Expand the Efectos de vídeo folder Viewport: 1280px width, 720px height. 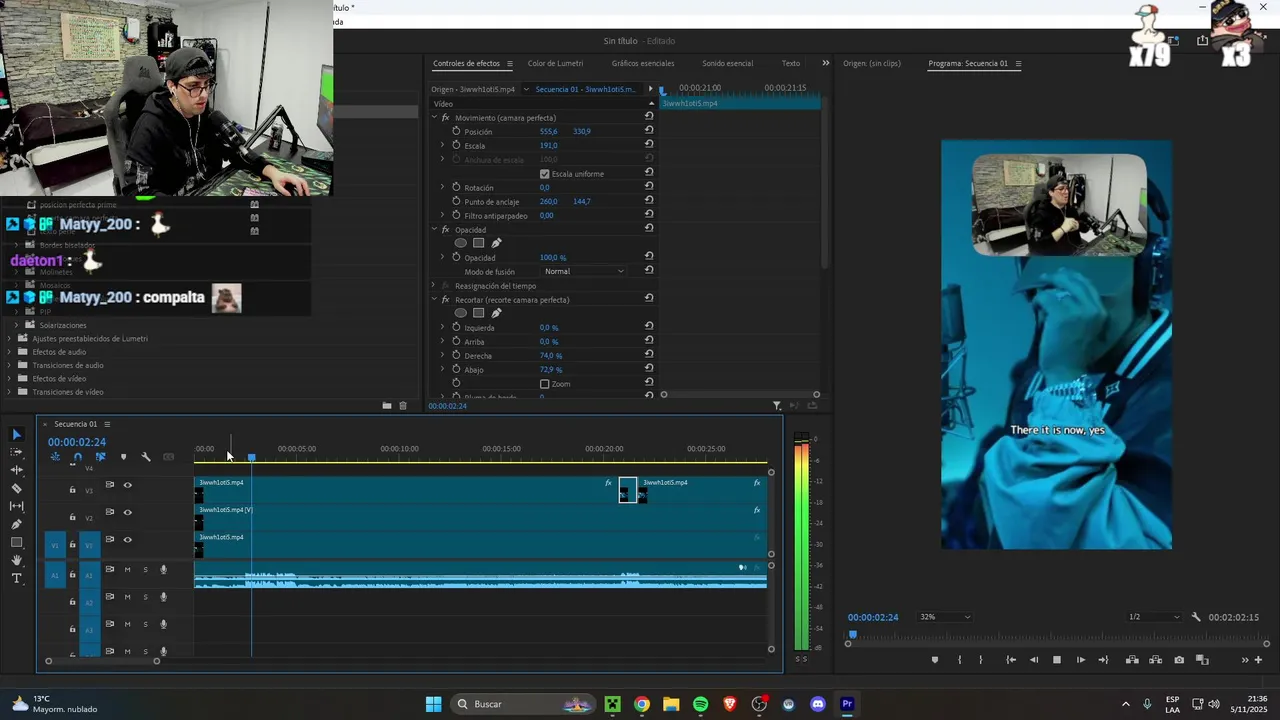click(x=10, y=379)
